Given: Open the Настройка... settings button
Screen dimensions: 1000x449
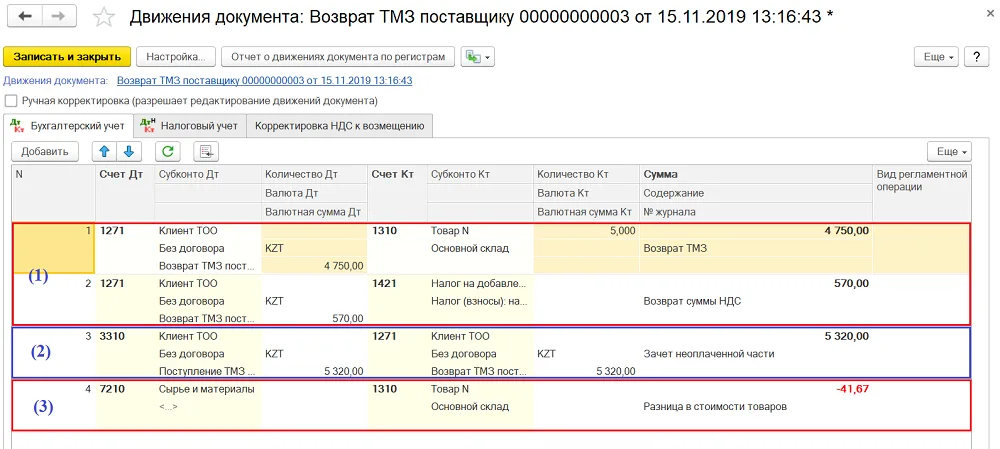Looking at the screenshot, I should tap(176, 57).
